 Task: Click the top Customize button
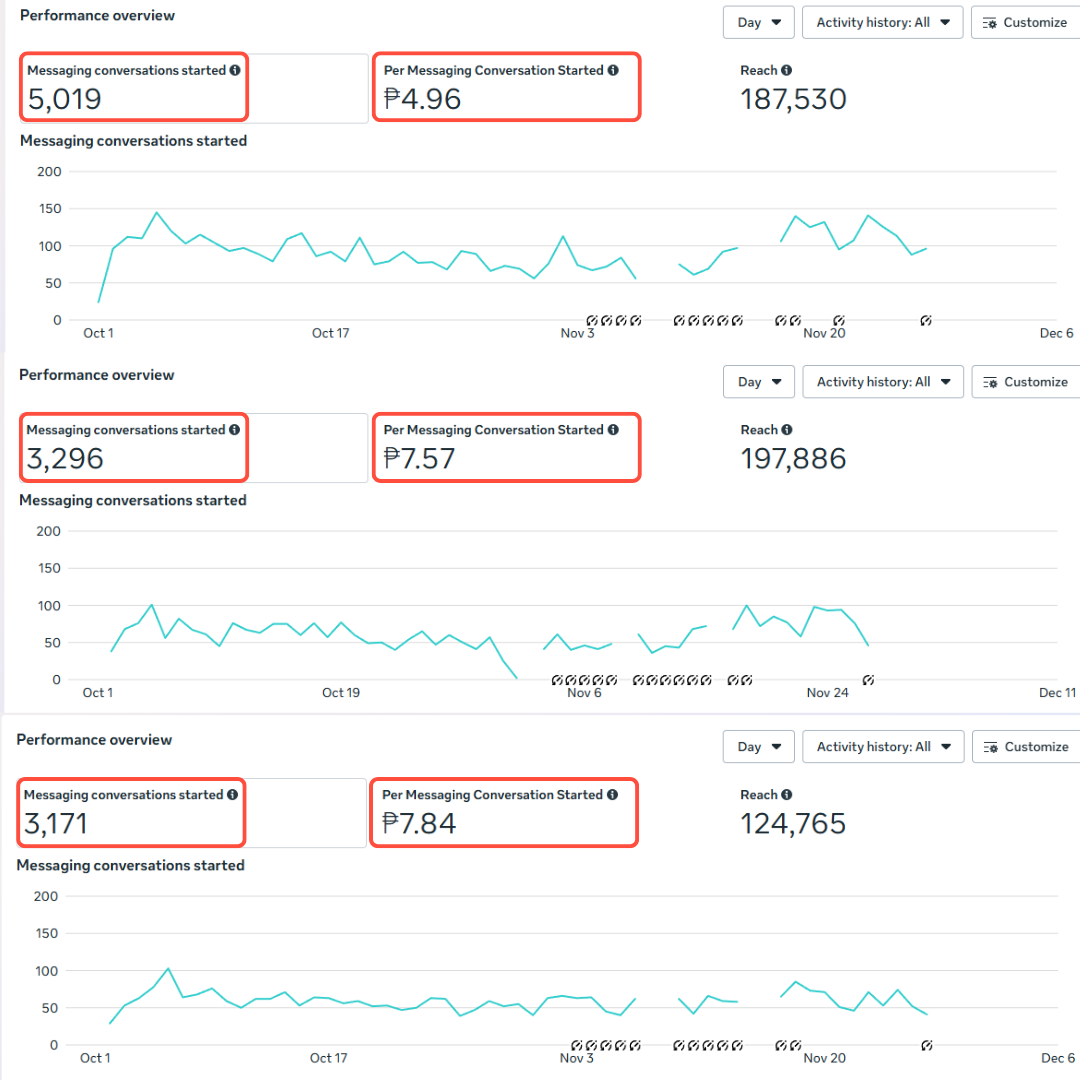1024,22
